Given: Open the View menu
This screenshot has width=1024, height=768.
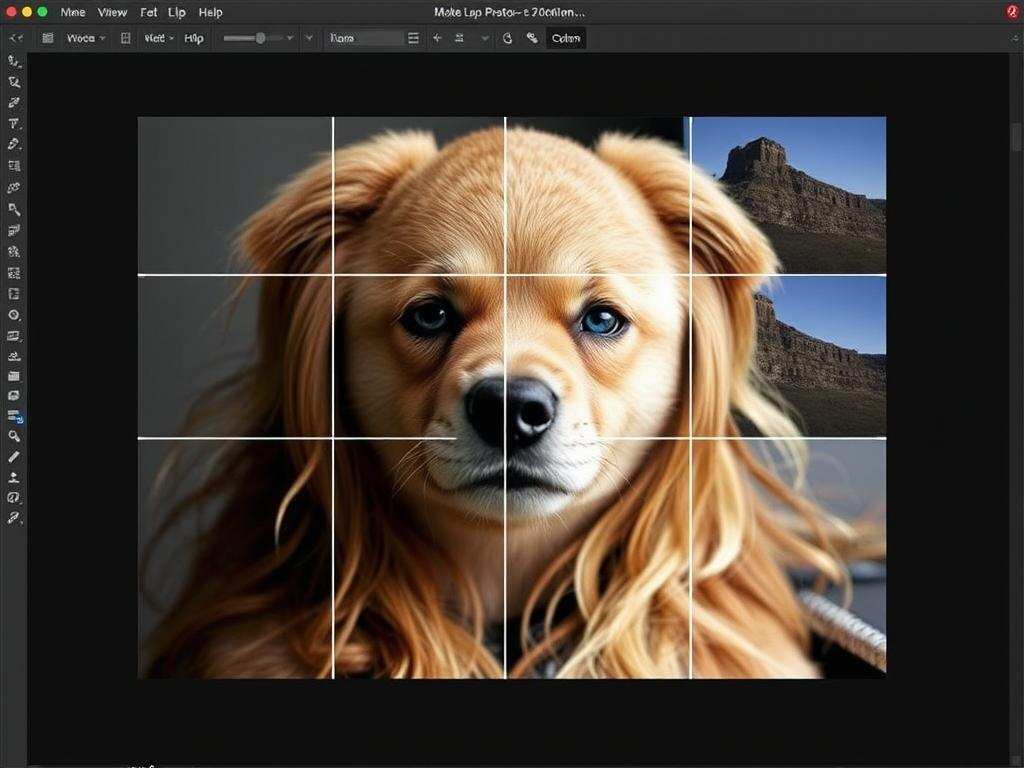Looking at the screenshot, I should pyautogui.click(x=112, y=12).
